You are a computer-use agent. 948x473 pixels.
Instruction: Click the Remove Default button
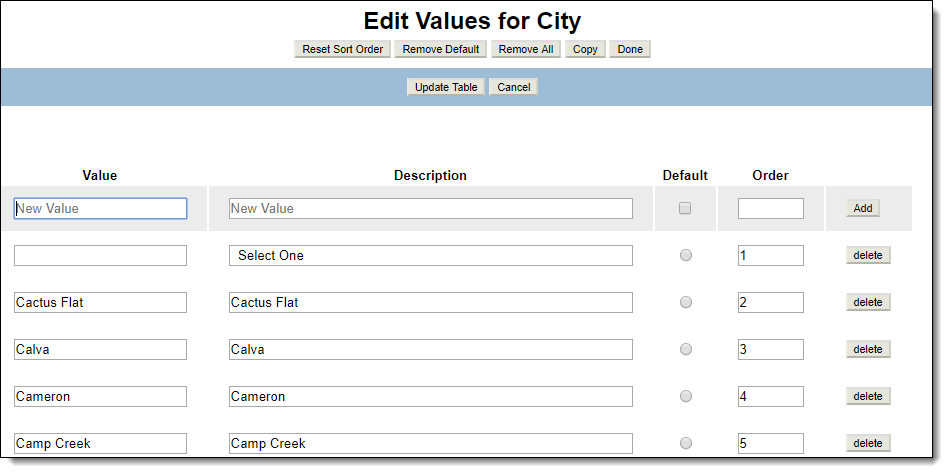[x=441, y=50]
